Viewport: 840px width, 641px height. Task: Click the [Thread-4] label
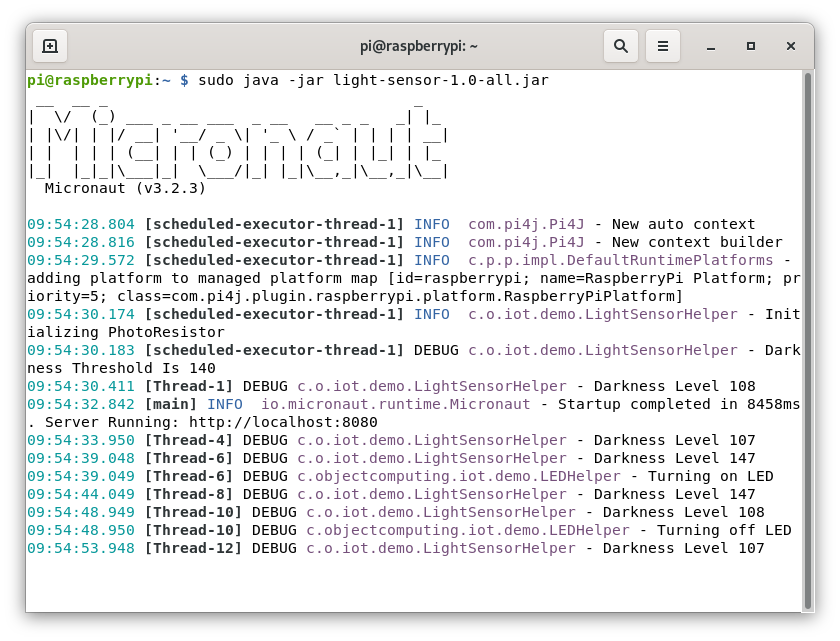tap(189, 441)
